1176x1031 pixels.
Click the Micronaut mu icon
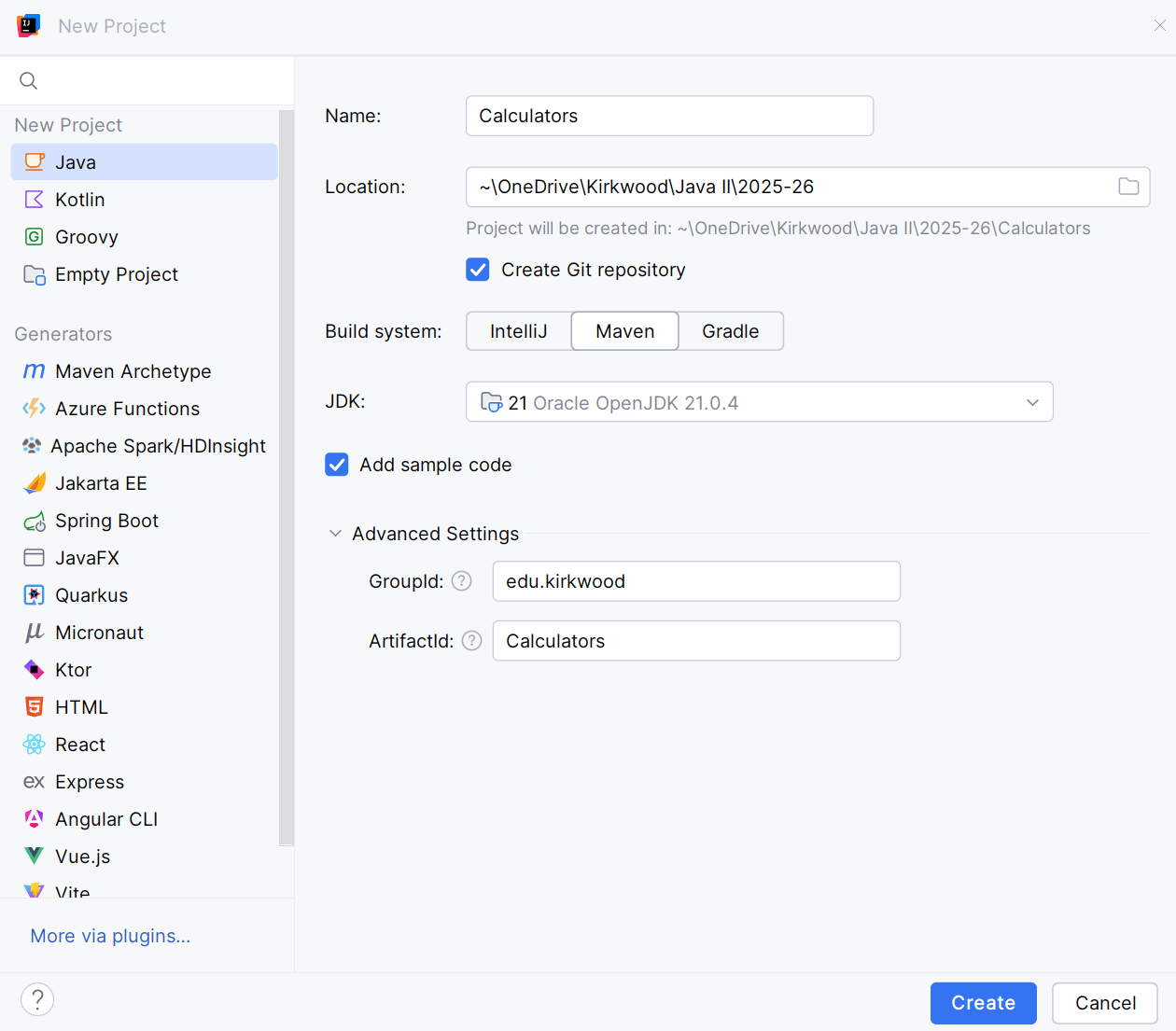coord(35,633)
